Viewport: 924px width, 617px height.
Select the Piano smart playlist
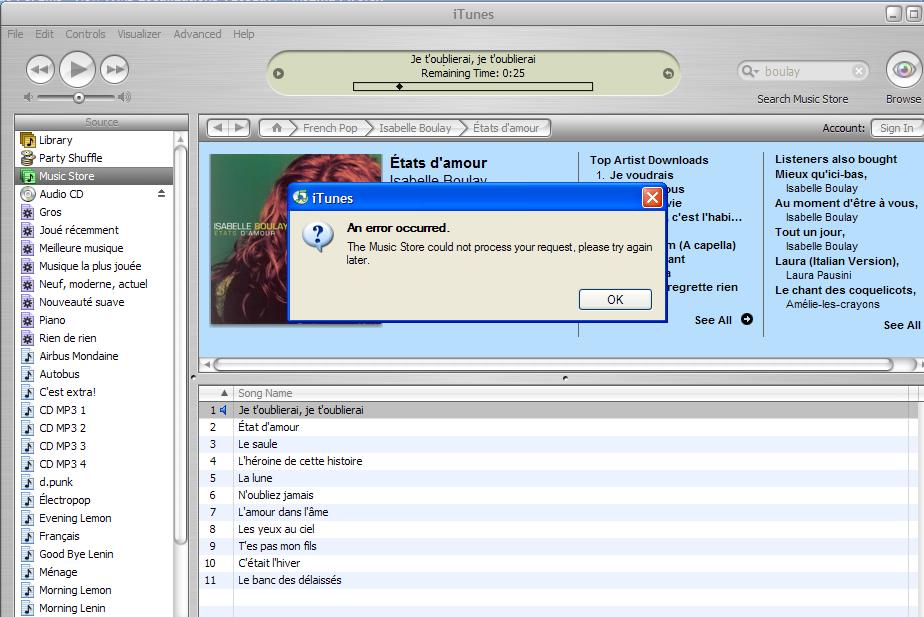click(94, 320)
